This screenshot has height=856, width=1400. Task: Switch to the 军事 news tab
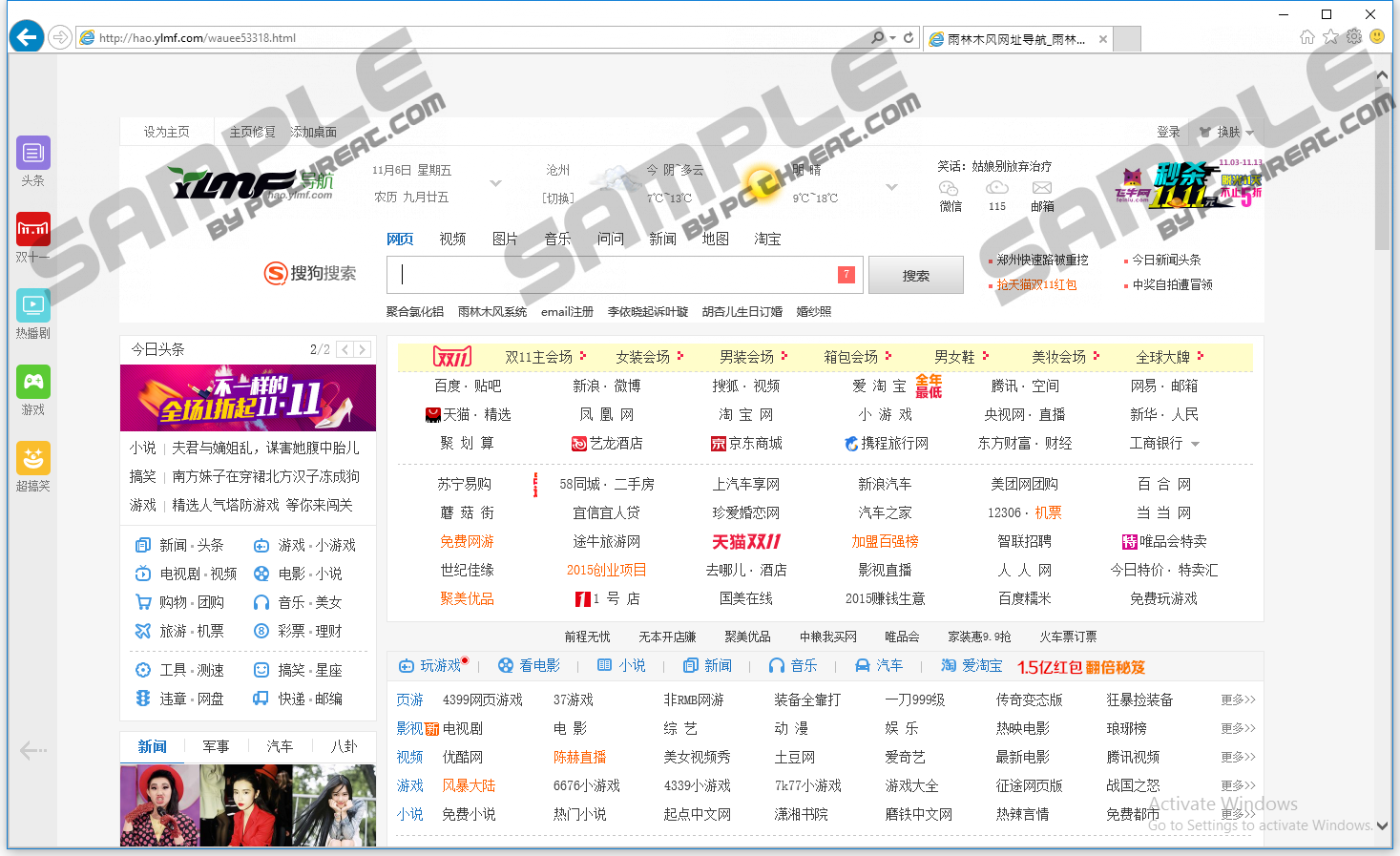pos(216,746)
